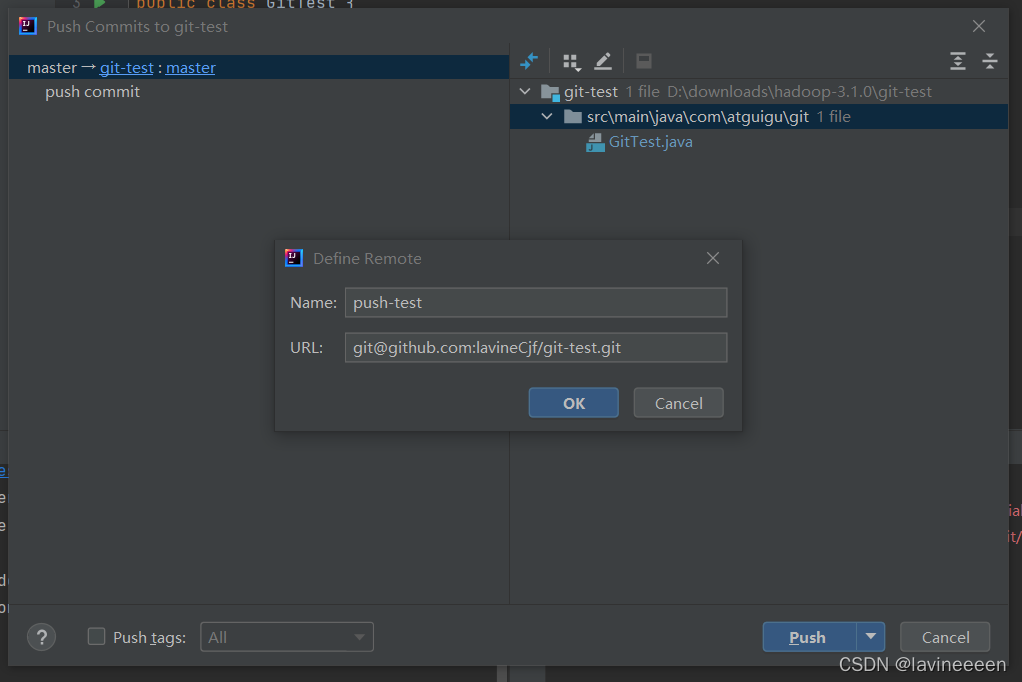Screen dimensions: 1022x682
Task: Click the file path D:\downloads\hadoop-3.1.0\git-test
Action: click(x=799, y=92)
